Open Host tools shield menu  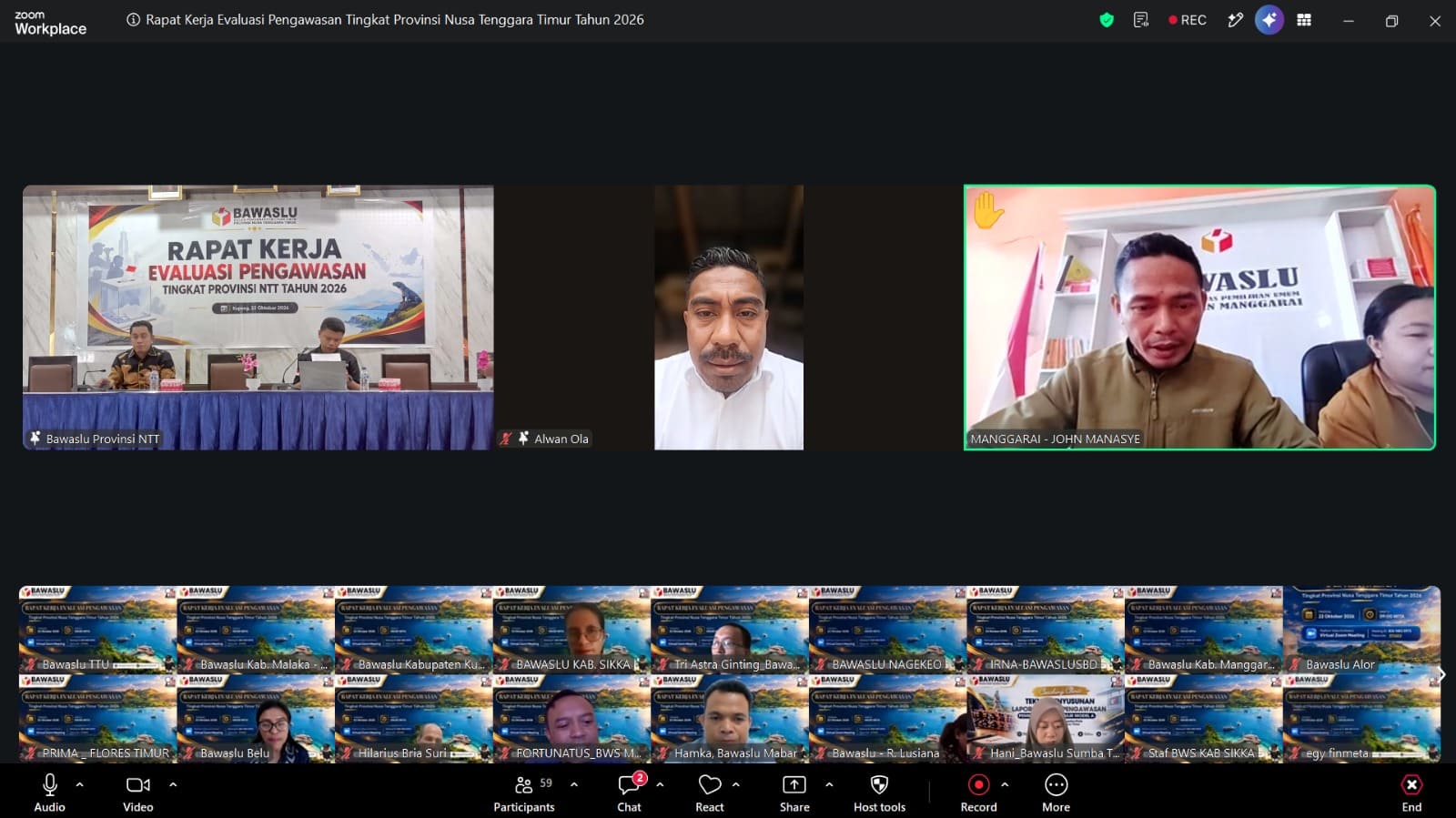click(879, 792)
